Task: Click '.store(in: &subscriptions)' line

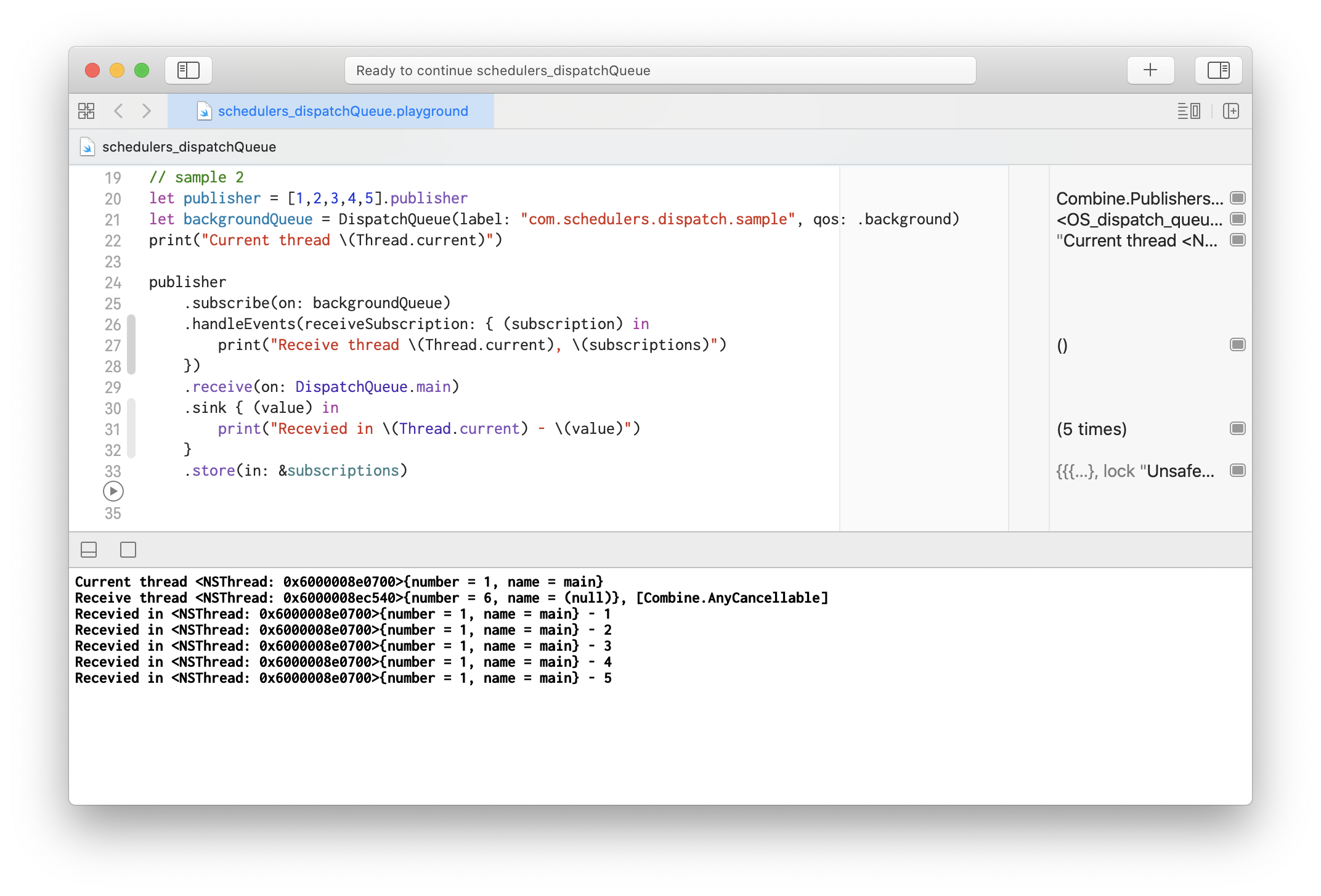Action: point(296,471)
